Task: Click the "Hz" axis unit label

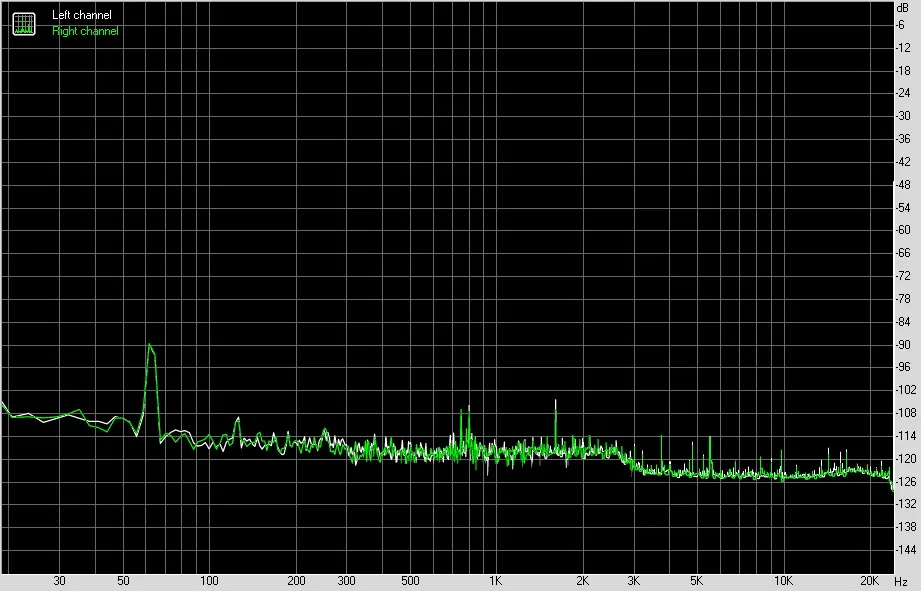Action: click(x=901, y=582)
